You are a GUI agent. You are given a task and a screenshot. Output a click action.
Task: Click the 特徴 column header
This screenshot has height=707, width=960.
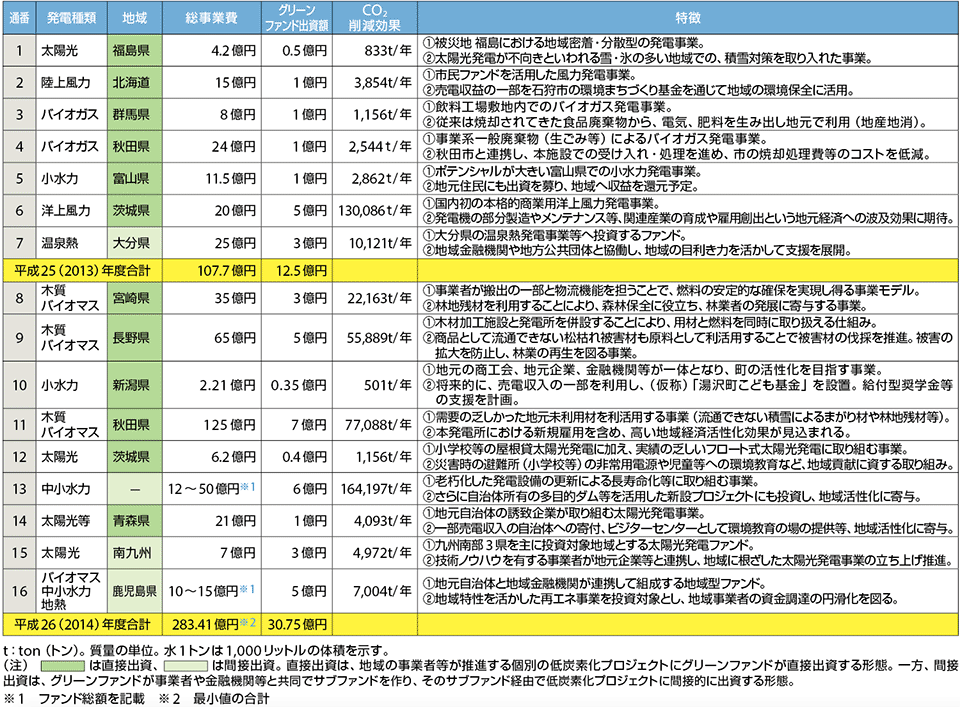click(688, 18)
